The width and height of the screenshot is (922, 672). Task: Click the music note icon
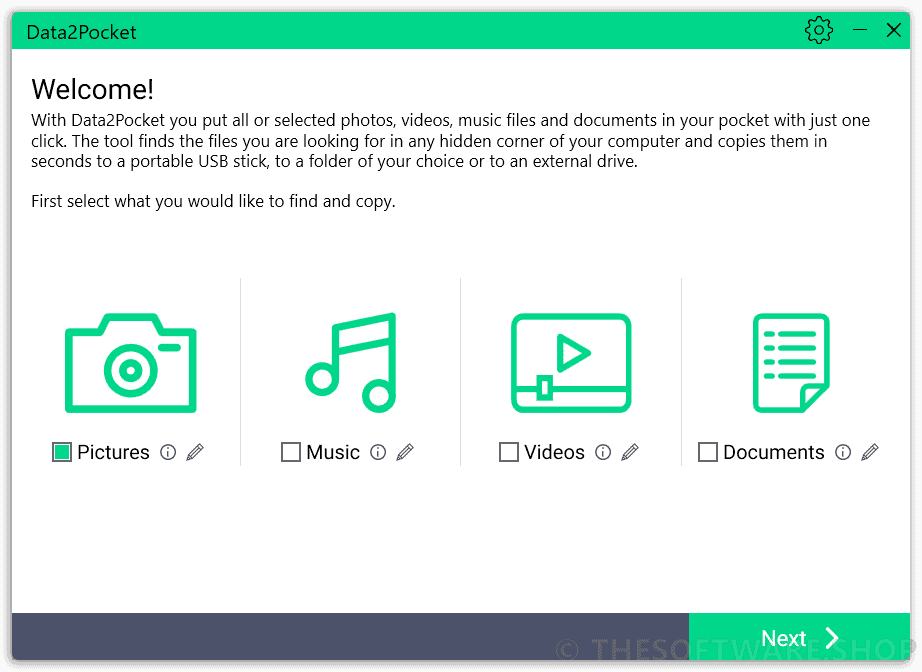pyautogui.click(x=351, y=363)
